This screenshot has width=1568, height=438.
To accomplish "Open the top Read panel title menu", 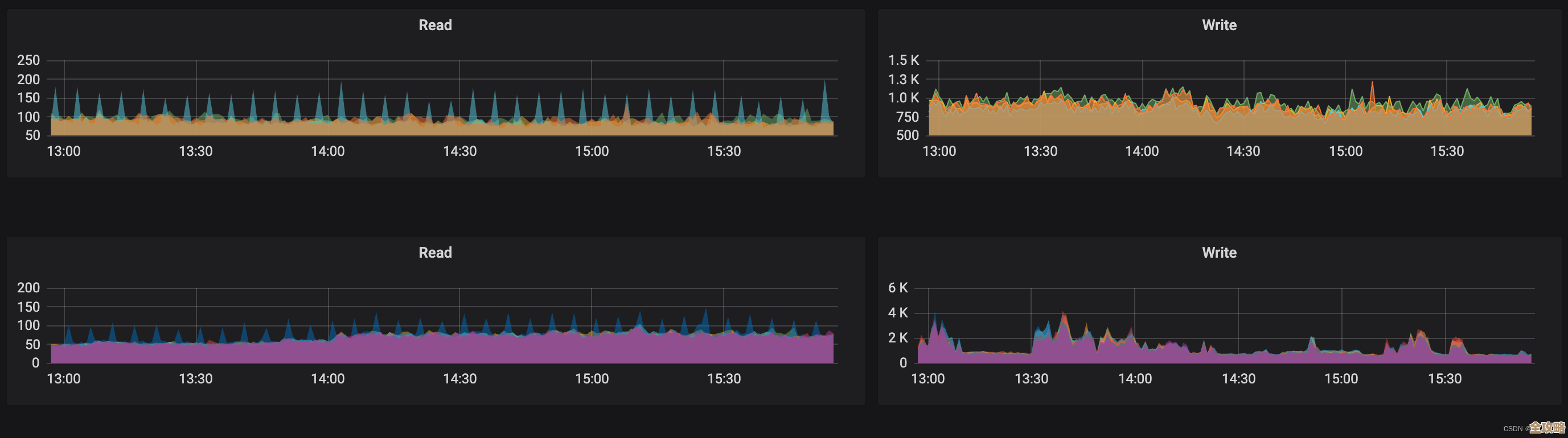I will click(x=434, y=25).
